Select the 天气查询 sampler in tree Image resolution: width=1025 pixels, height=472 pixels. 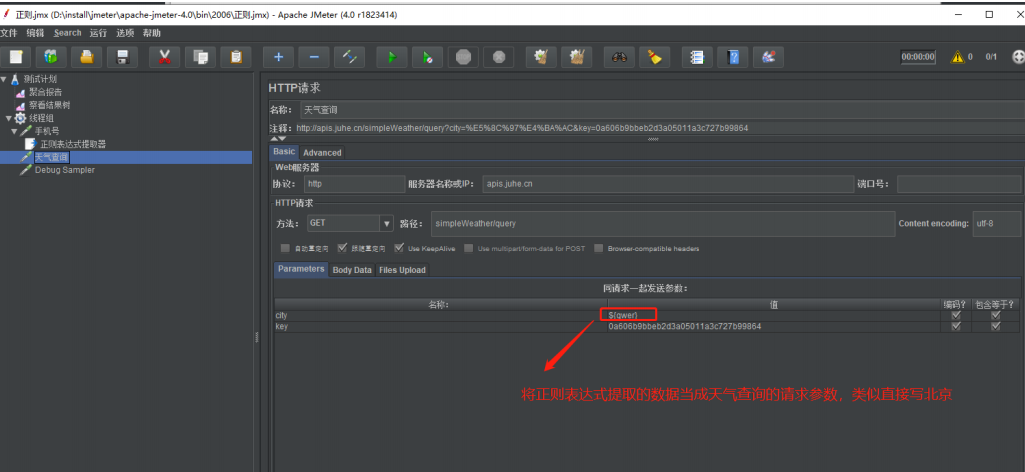51,157
